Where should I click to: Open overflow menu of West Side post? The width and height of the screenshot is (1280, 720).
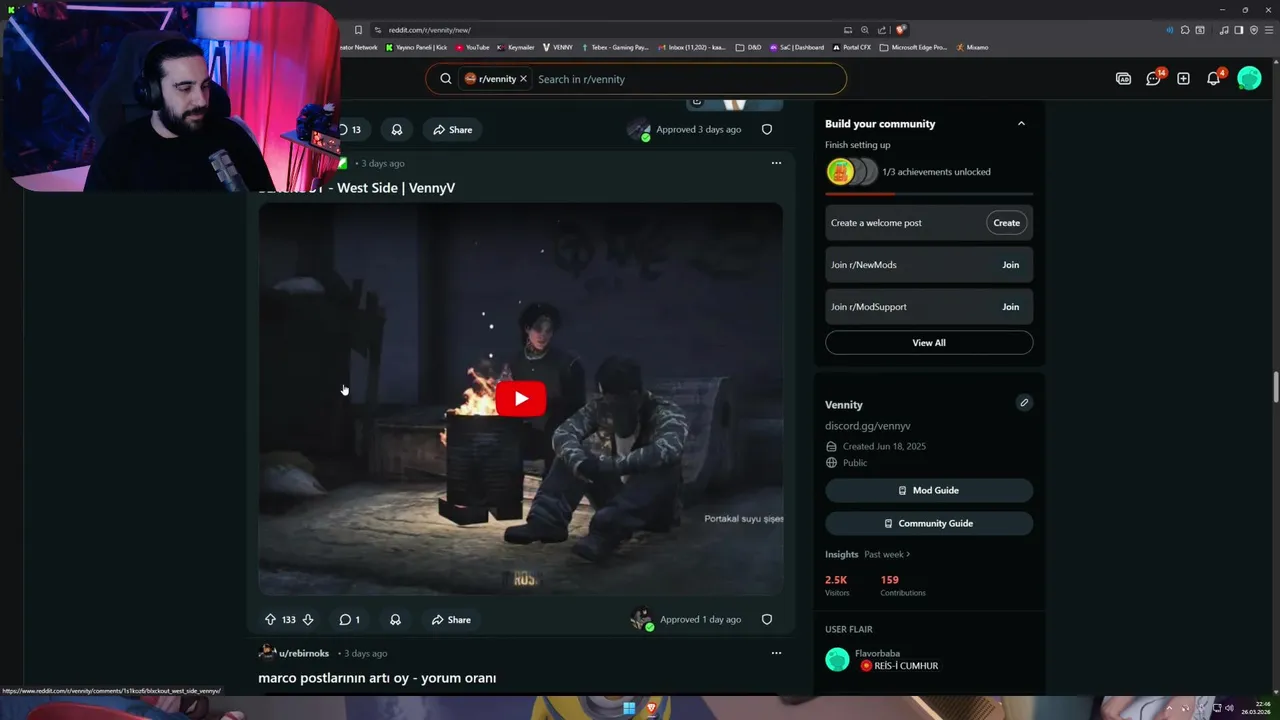coord(776,163)
